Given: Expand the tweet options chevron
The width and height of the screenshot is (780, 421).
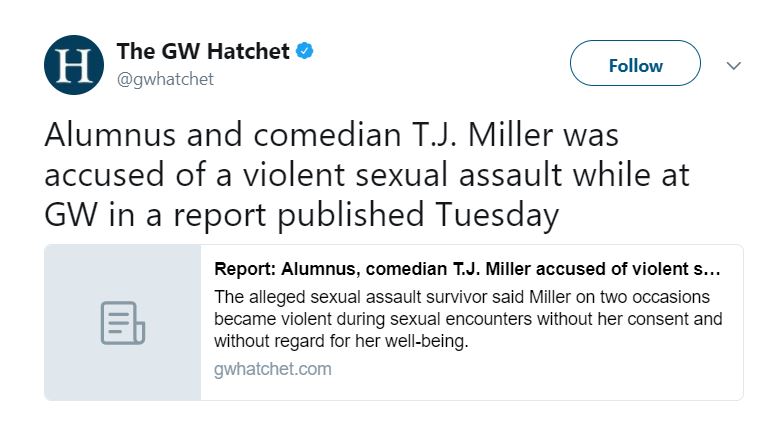Looking at the screenshot, I should (x=733, y=65).
